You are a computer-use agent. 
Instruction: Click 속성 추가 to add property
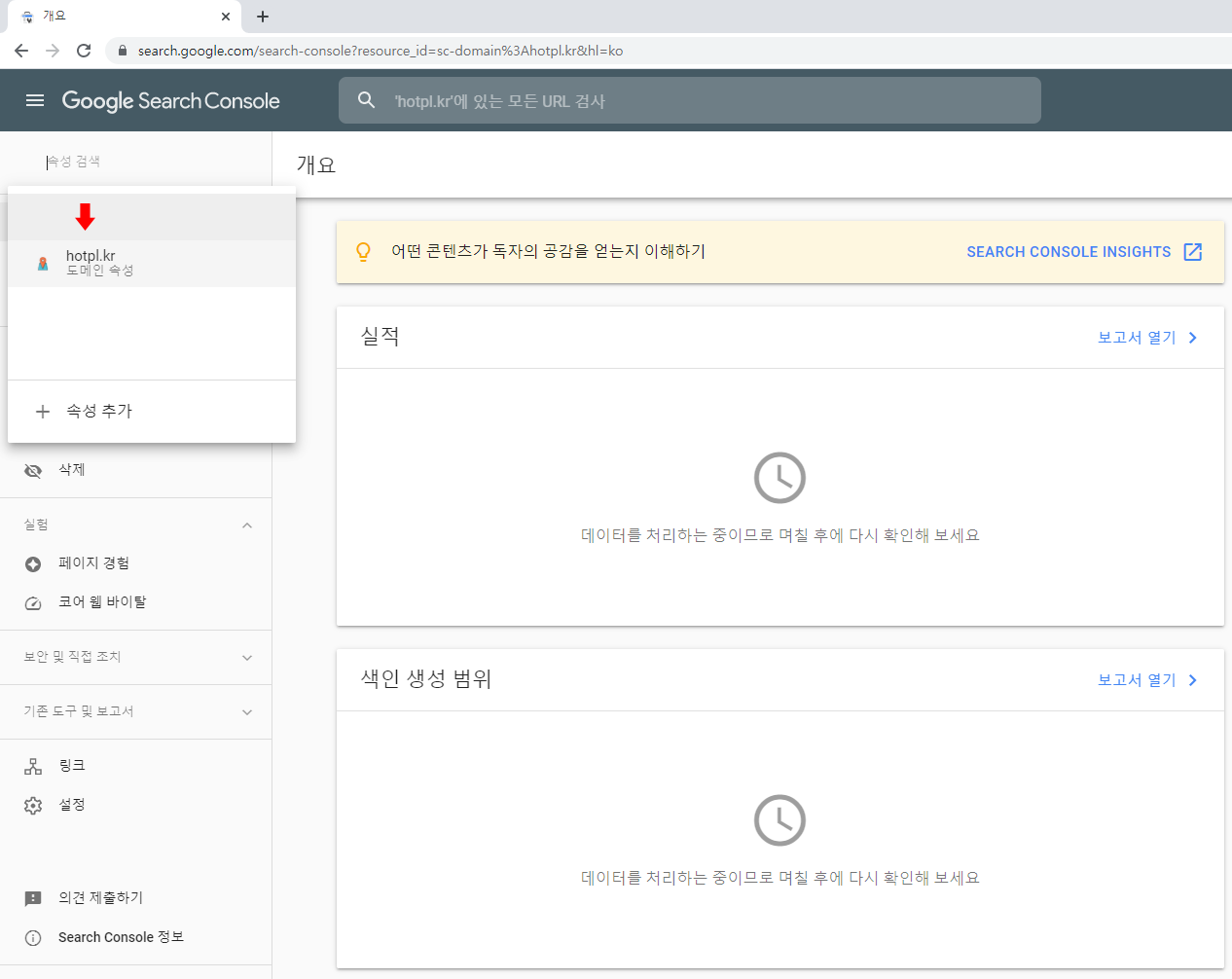coord(152,411)
